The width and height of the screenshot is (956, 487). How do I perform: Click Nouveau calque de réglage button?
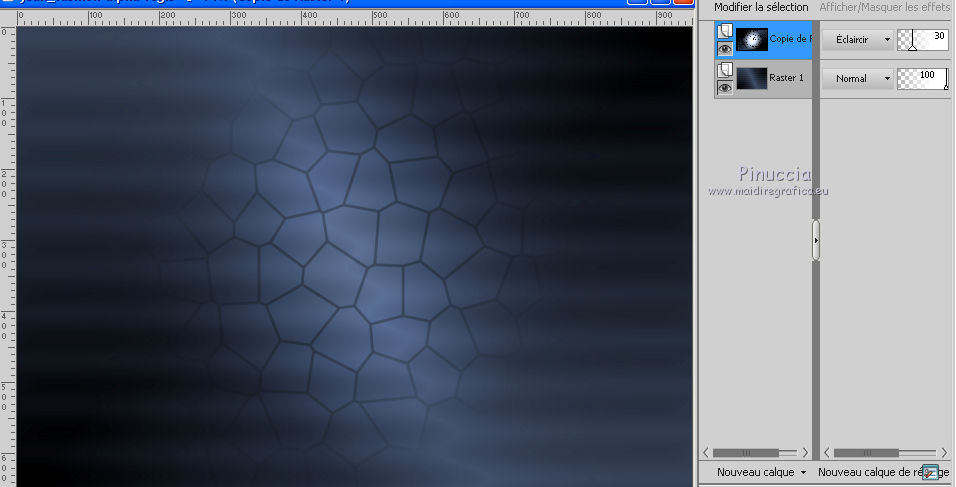[x=883, y=472]
